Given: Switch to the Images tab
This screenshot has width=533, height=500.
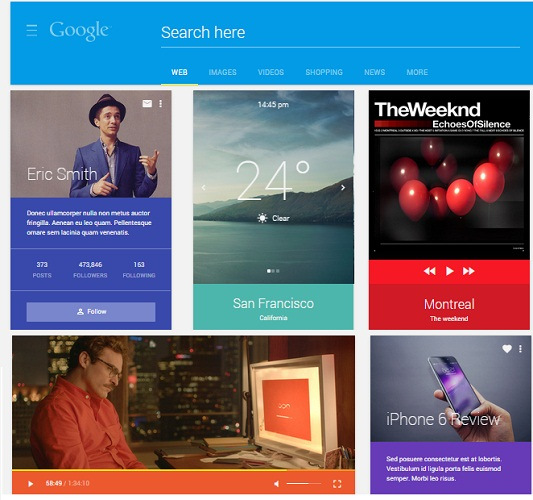Looking at the screenshot, I should (222, 72).
